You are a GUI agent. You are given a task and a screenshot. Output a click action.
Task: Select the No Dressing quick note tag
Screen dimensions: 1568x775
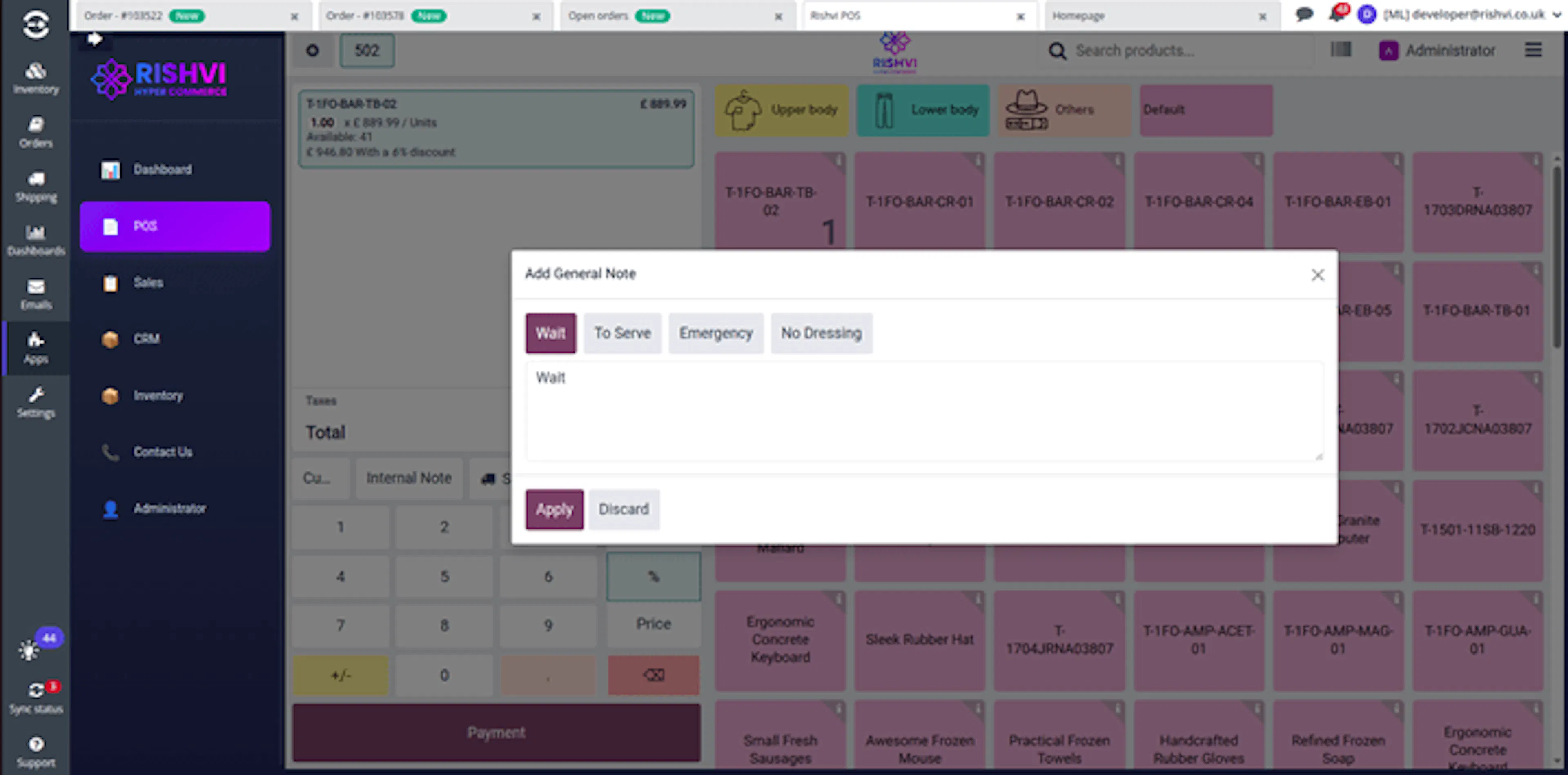(822, 333)
